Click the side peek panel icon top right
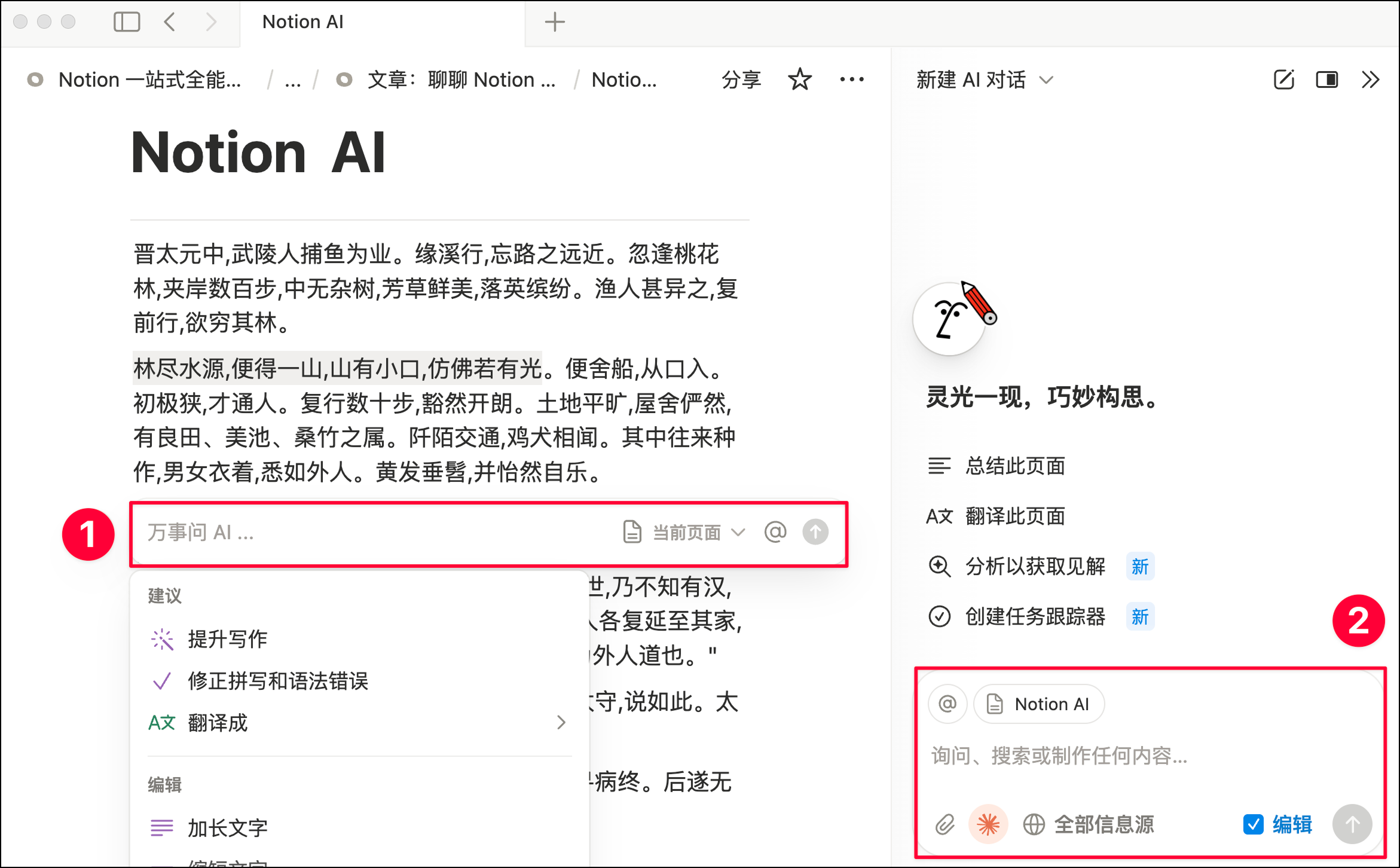The image size is (1400, 868). click(1326, 80)
